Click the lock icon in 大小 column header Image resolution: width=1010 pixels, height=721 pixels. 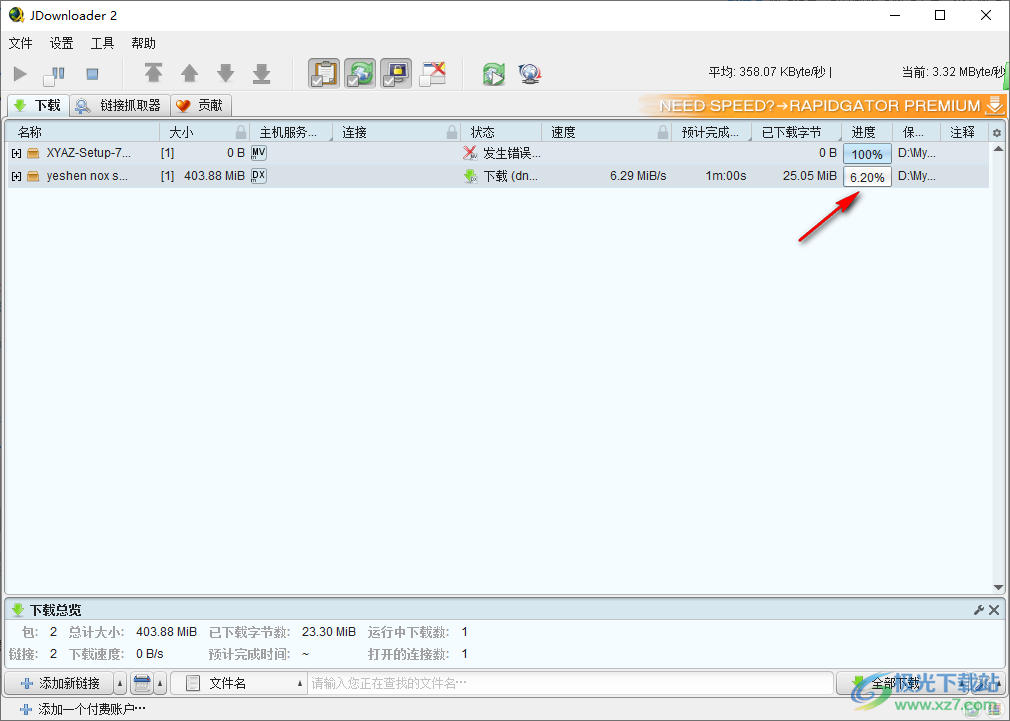click(x=241, y=132)
